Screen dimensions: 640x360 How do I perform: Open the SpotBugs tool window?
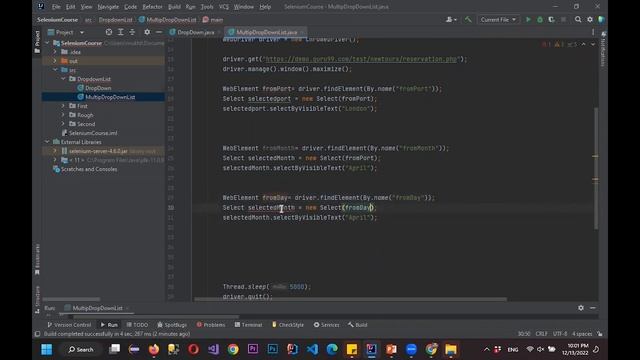click(172, 324)
